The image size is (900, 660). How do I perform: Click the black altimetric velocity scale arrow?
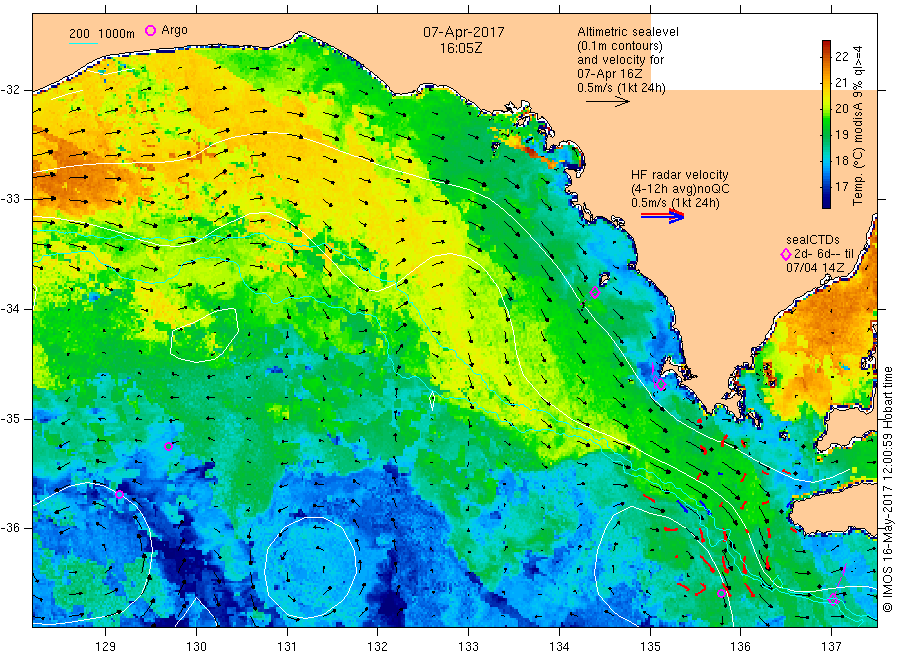(x=608, y=102)
